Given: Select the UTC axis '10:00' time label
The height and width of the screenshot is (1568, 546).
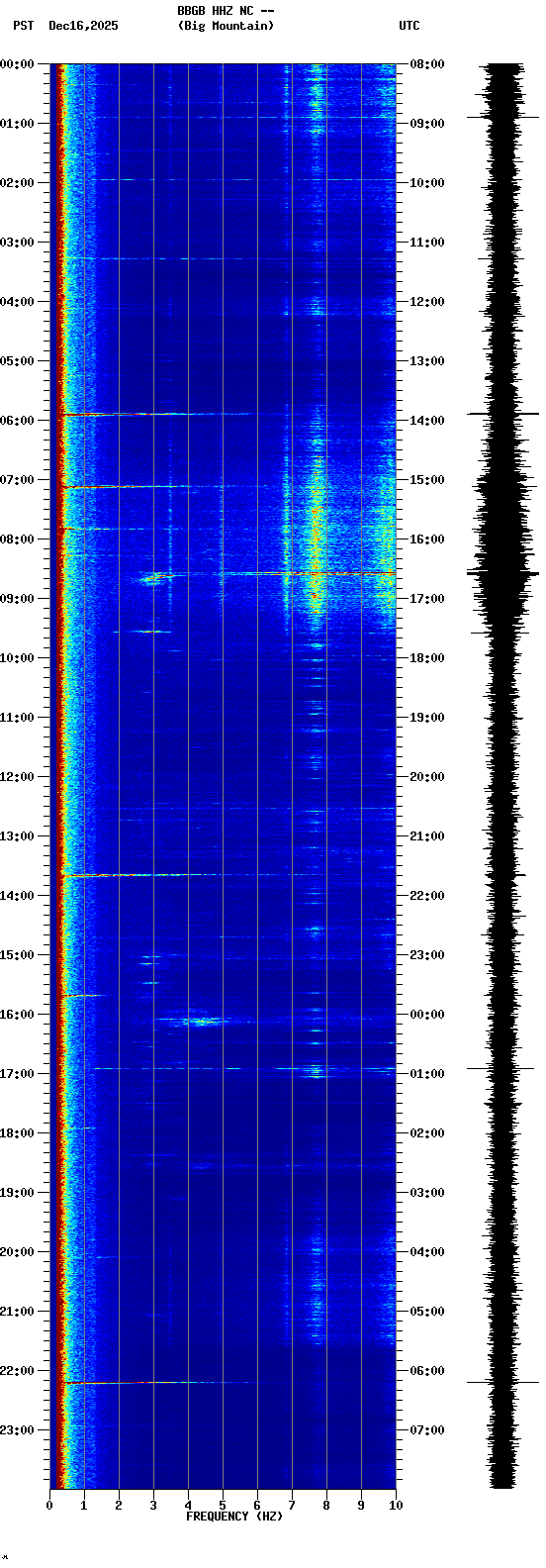Looking at the screenshot, I should click(x=427, y=183).
